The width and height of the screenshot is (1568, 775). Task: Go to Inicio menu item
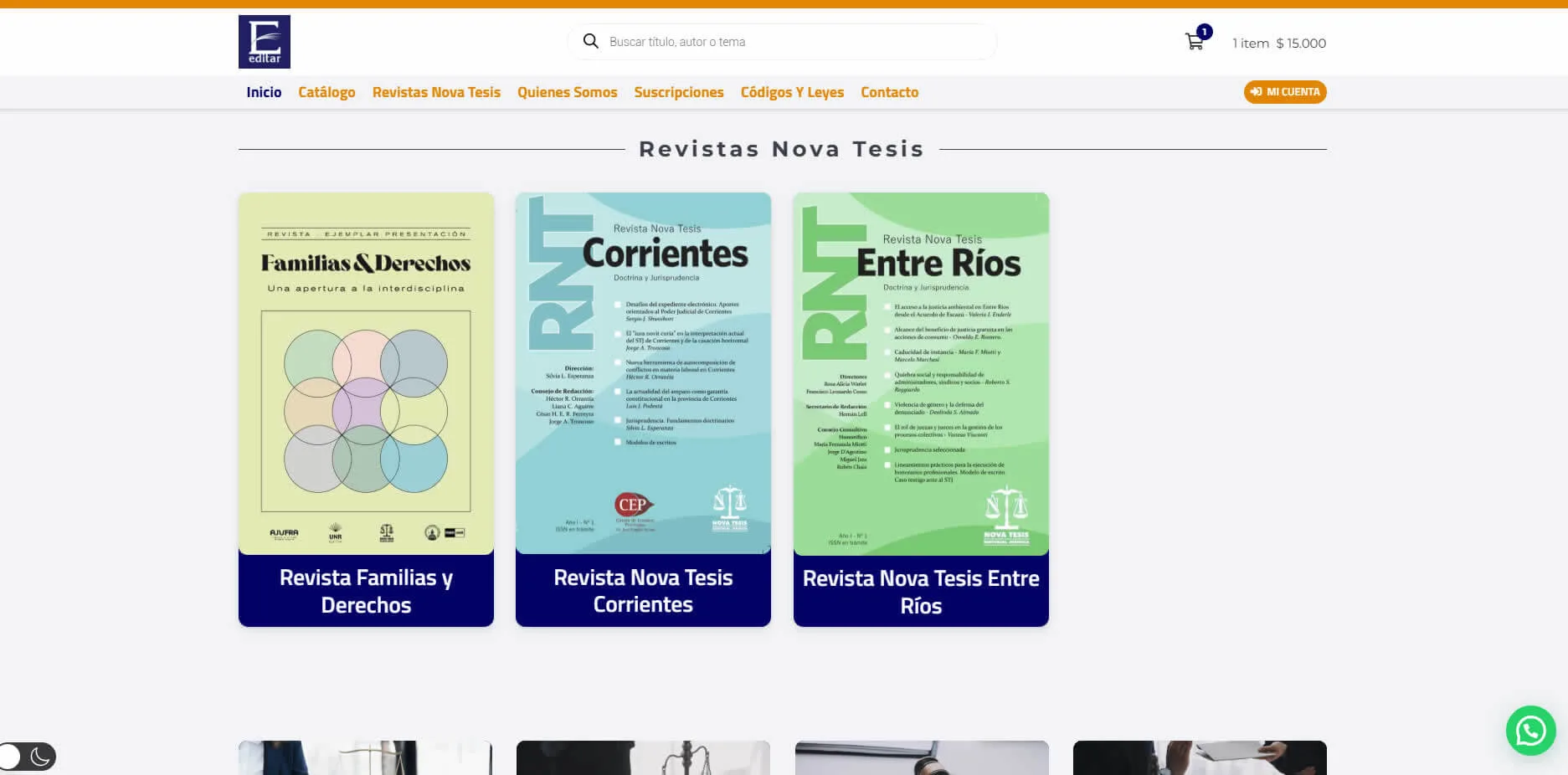(x=264, y=92)
